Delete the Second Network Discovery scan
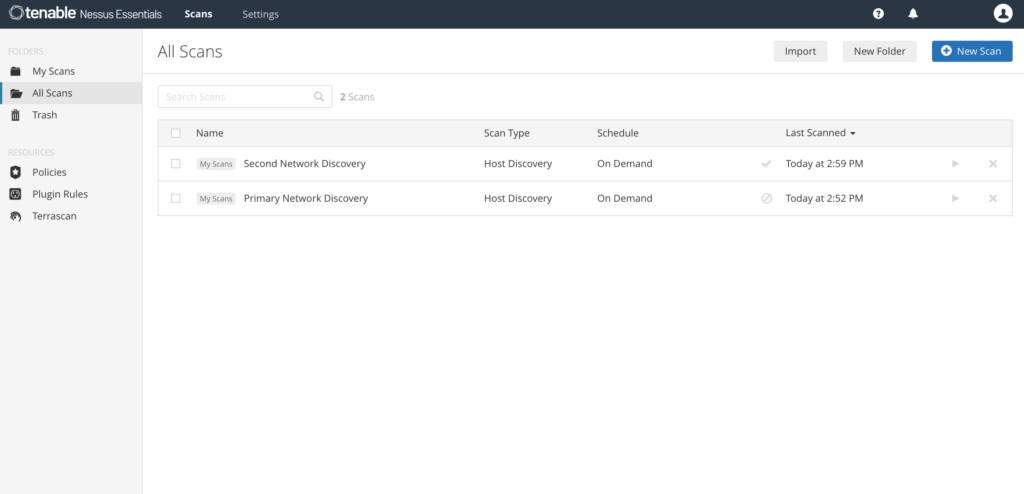The image size is (1024, 494). (993, 164)
